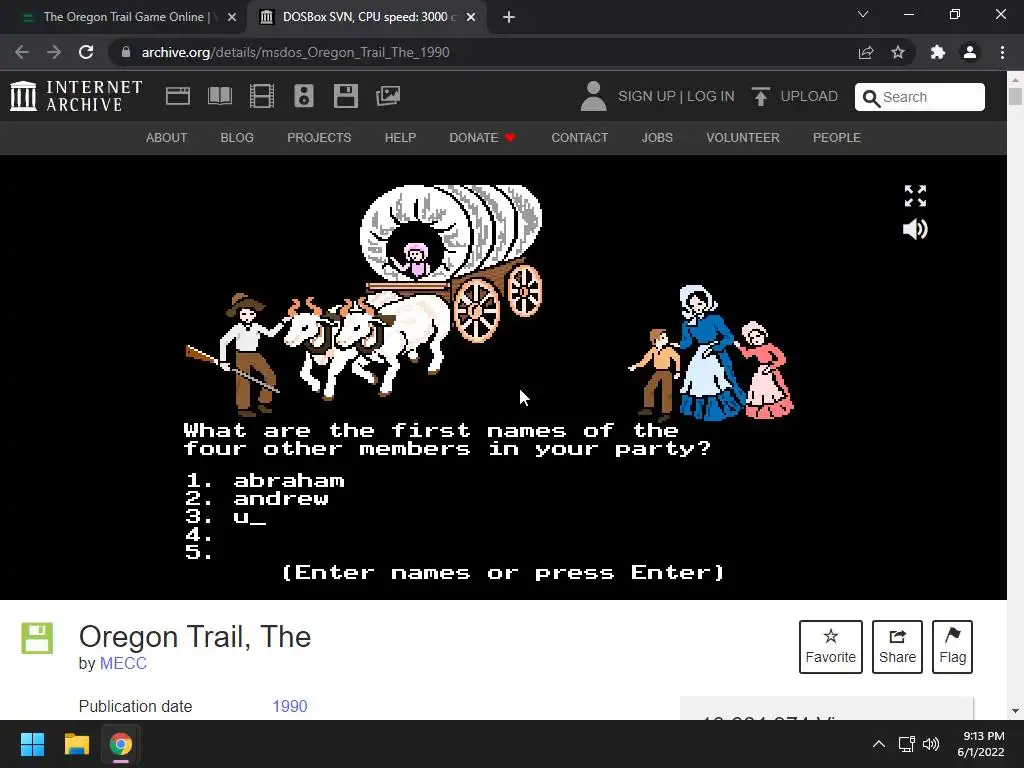
Task: Click the UPLOAD arrow icon
Action: (x=760, y=96)
